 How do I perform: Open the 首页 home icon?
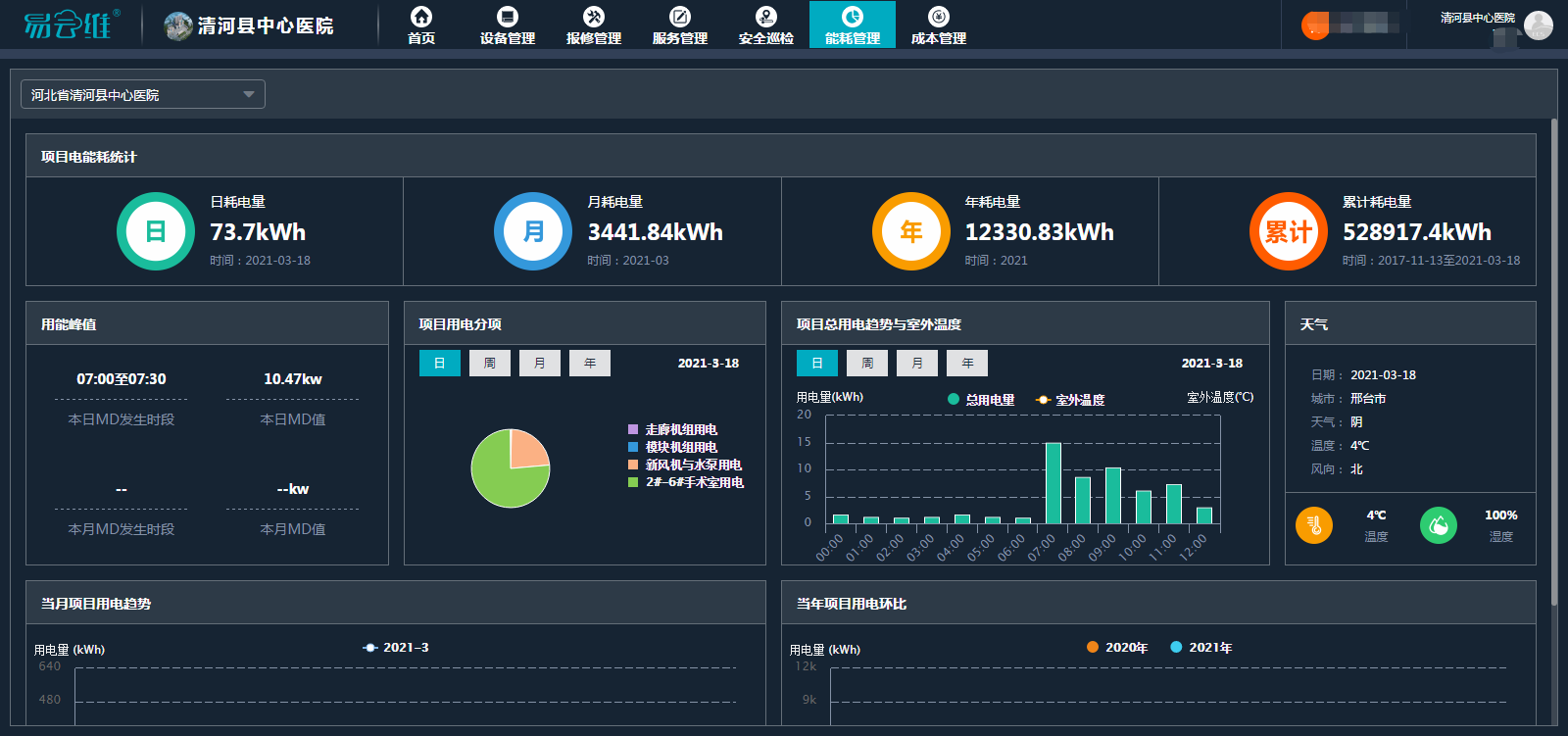pyautogui.click(x=421, y=18)
